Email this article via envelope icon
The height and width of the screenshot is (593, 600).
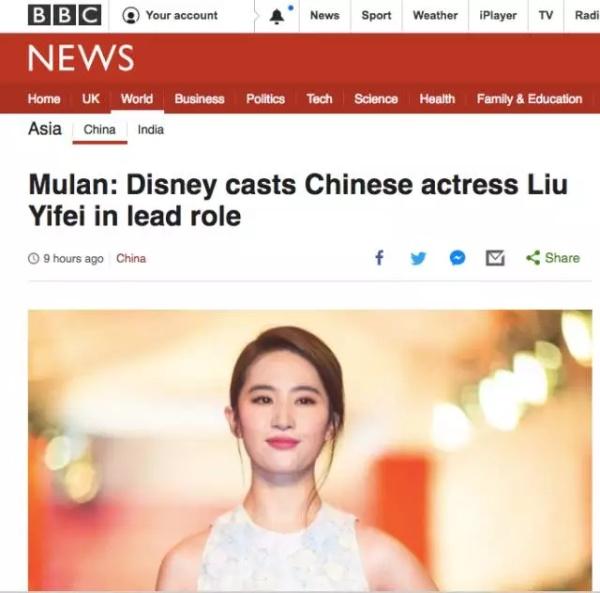pyautogui.click(x=495, y=258)
